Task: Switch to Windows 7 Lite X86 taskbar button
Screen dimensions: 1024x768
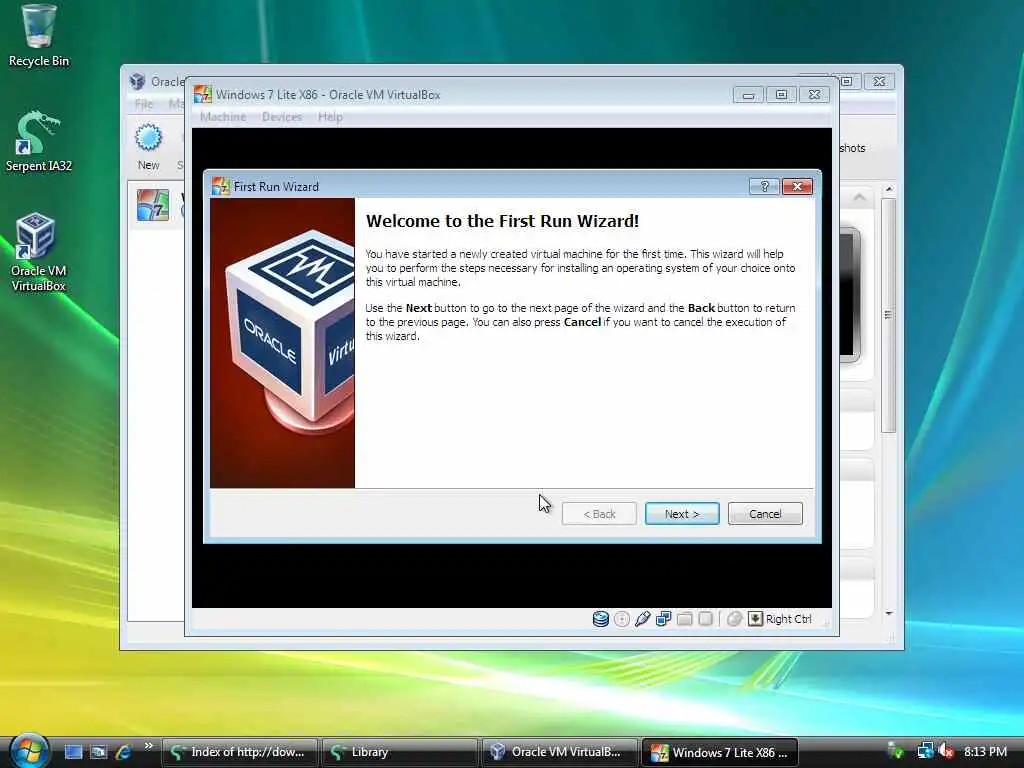Action: pyautogui.click(x=720, y=752)
